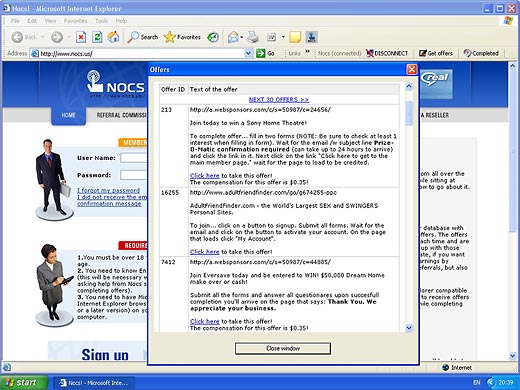Click the Completed toolbar button
The width and height of the screenshot is (520, 390).
pos(481,53)
